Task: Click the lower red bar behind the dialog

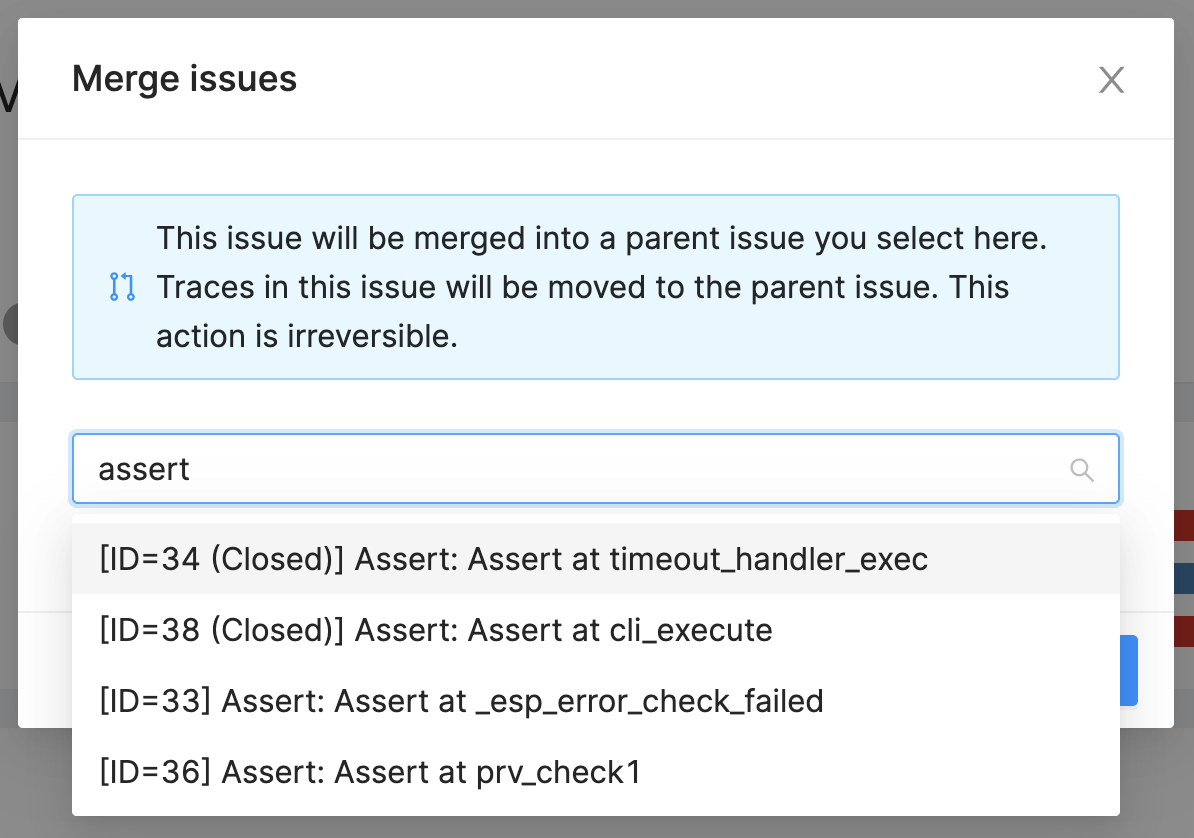Action: click(1183, 631)
